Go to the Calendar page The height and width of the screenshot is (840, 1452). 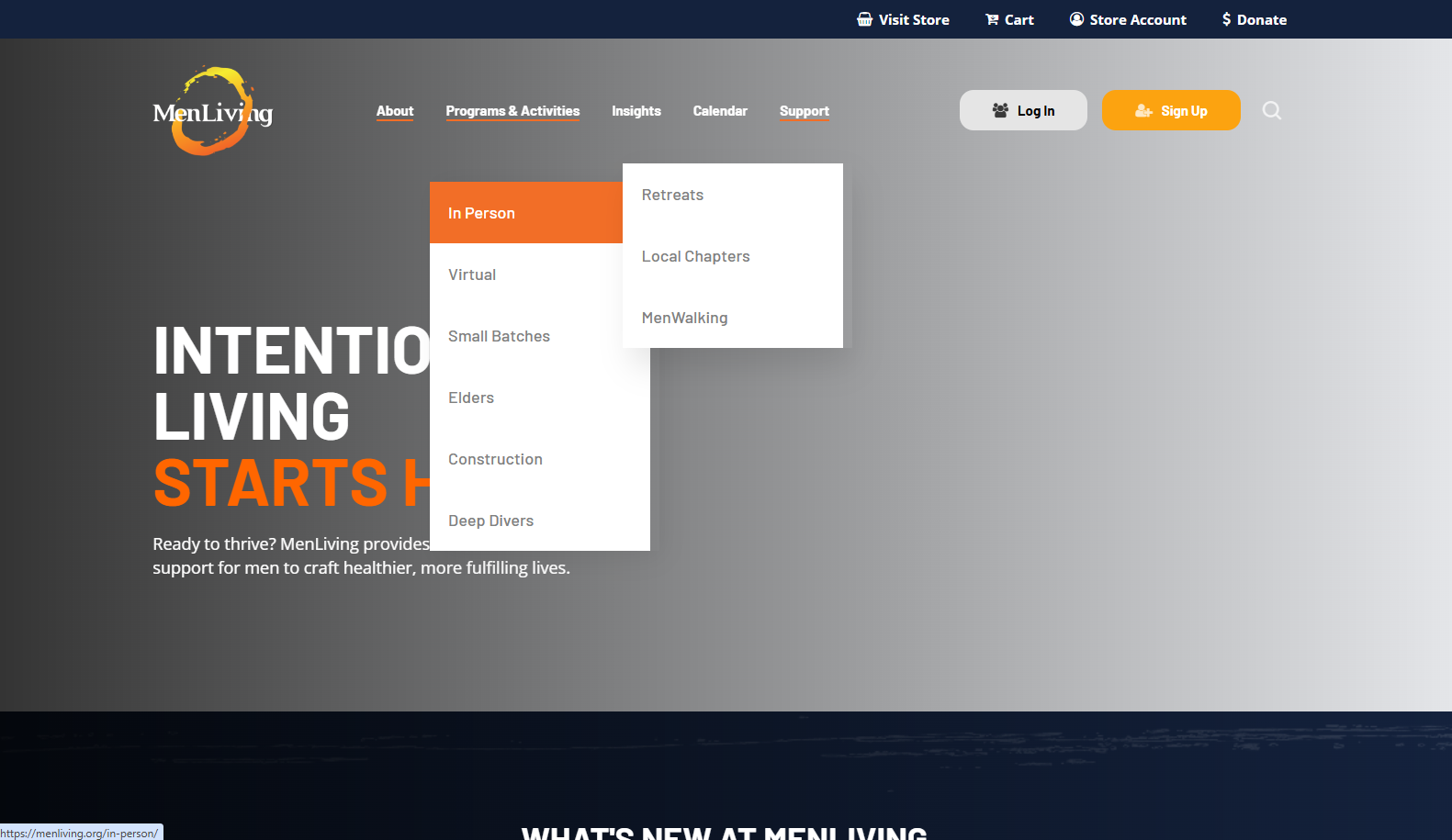pos(720,111)
